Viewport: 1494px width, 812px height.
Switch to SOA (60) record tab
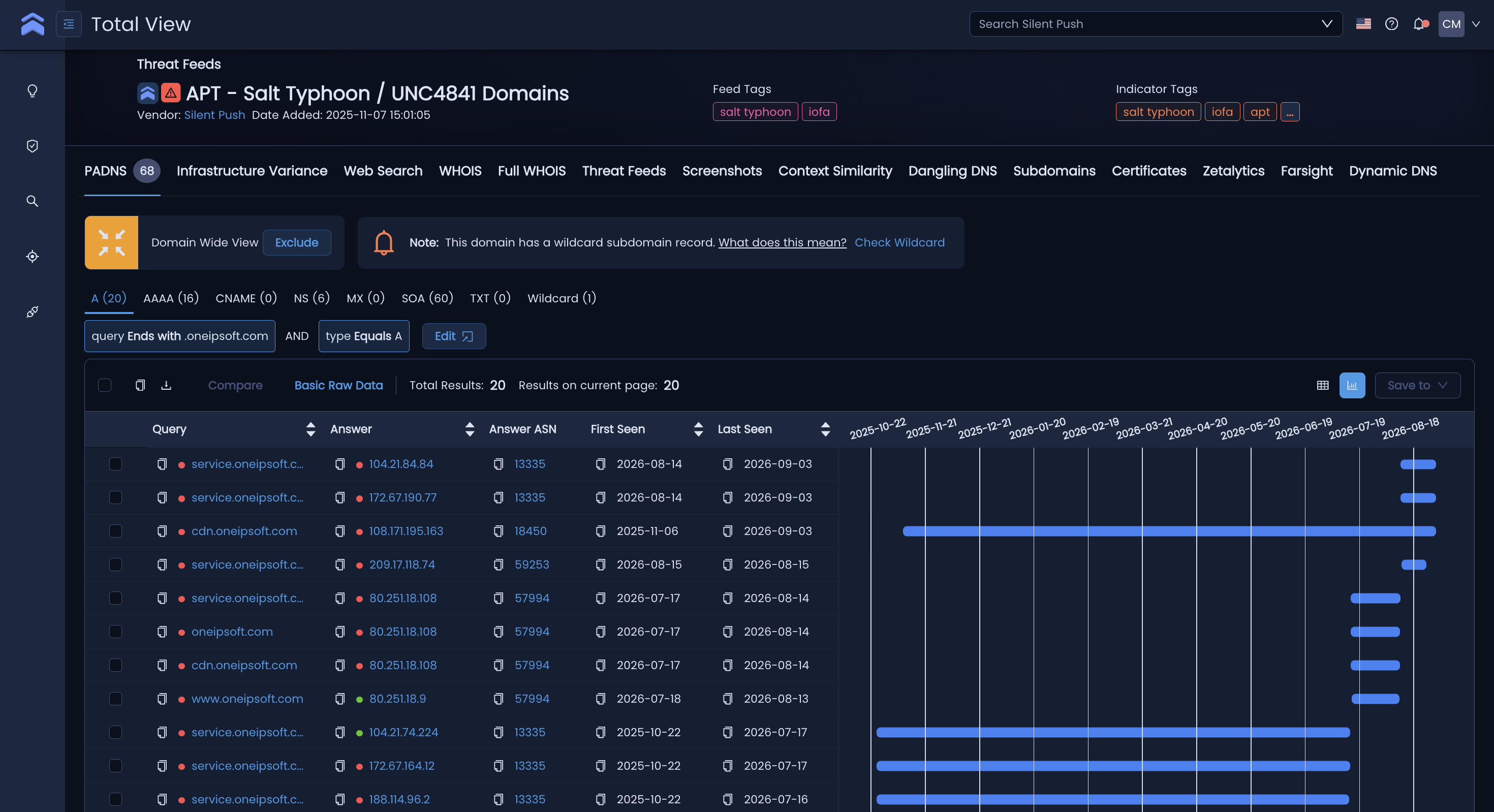[427, 298]
